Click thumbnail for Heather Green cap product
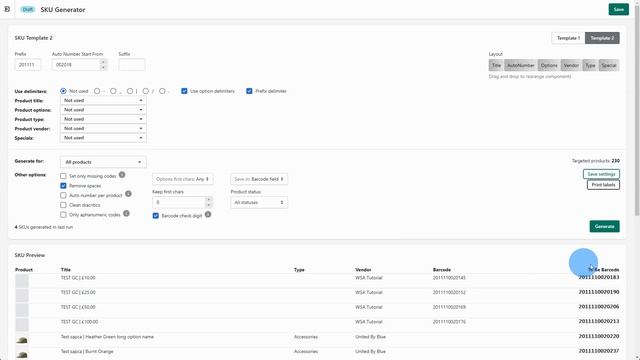640x360 pixels. pos(22,340)
